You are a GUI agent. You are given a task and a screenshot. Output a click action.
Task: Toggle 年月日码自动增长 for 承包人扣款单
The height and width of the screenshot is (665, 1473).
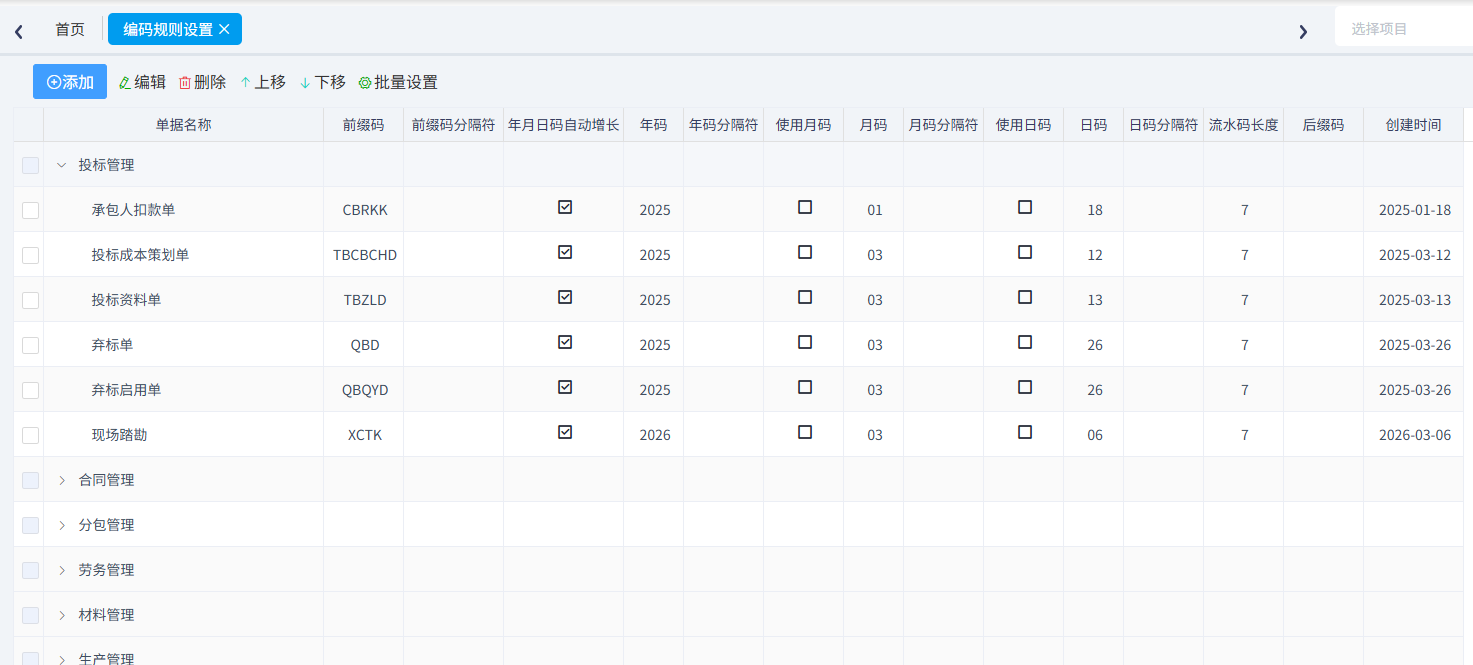(565, 207)
